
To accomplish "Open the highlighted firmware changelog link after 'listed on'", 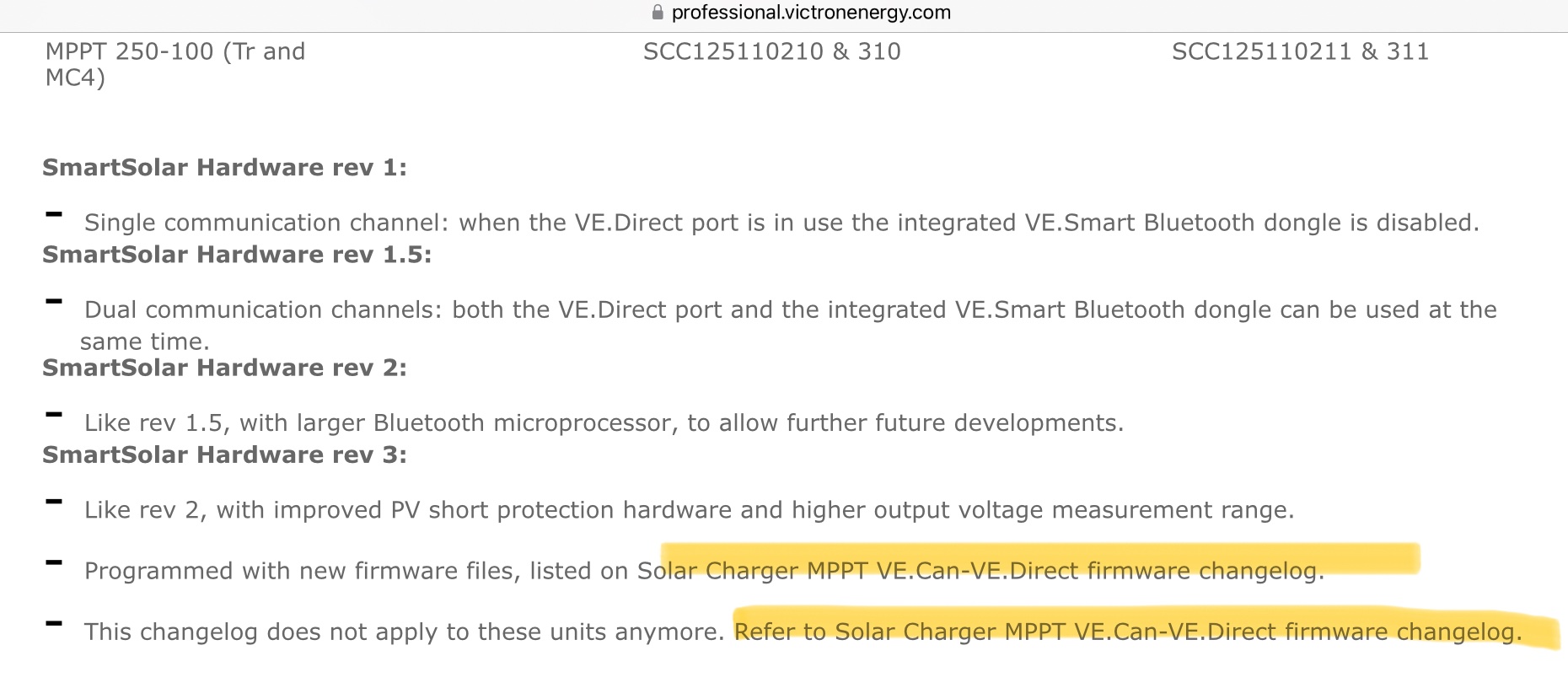I will click(980, 571).
